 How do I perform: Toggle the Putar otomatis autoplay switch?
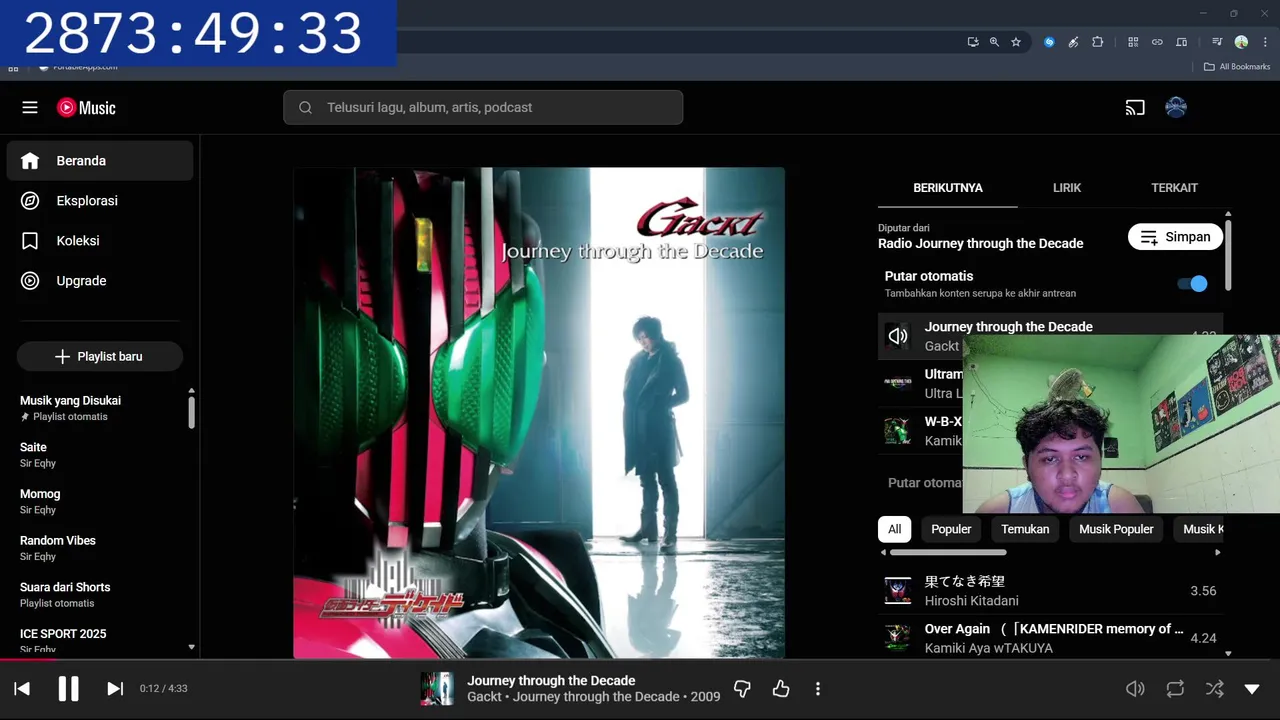(1193, 284)
